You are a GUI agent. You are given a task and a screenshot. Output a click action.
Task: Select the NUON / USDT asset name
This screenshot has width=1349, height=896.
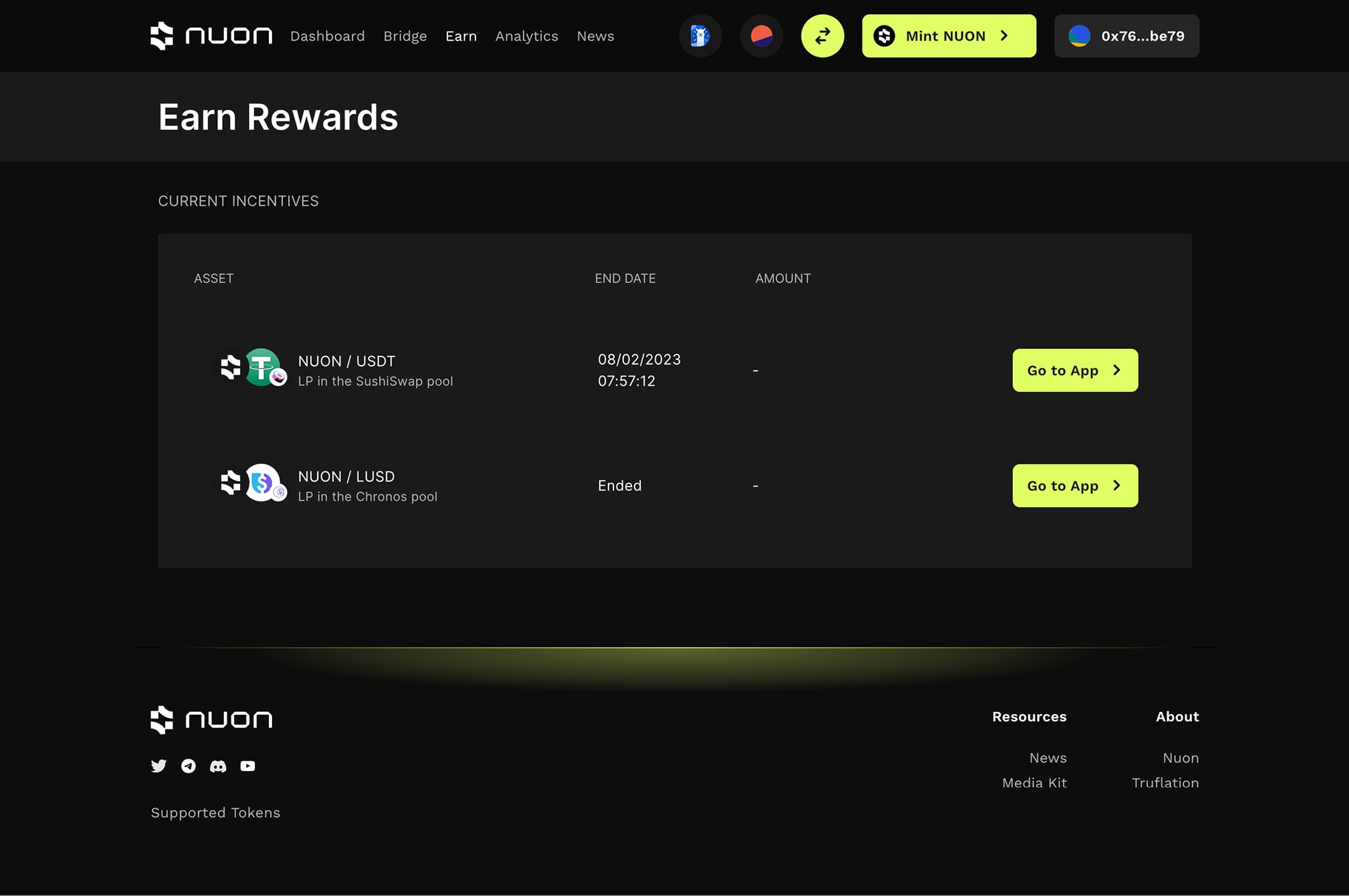pyautogui.click(x=347, y=362)
